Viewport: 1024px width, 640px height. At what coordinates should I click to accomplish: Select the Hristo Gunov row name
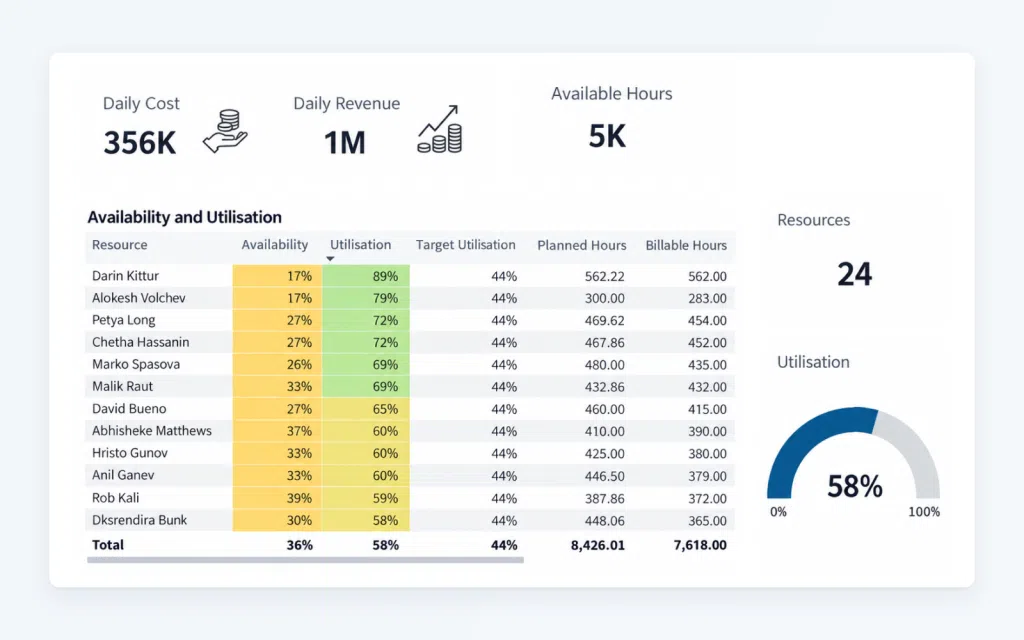click(x=129, y=453)
